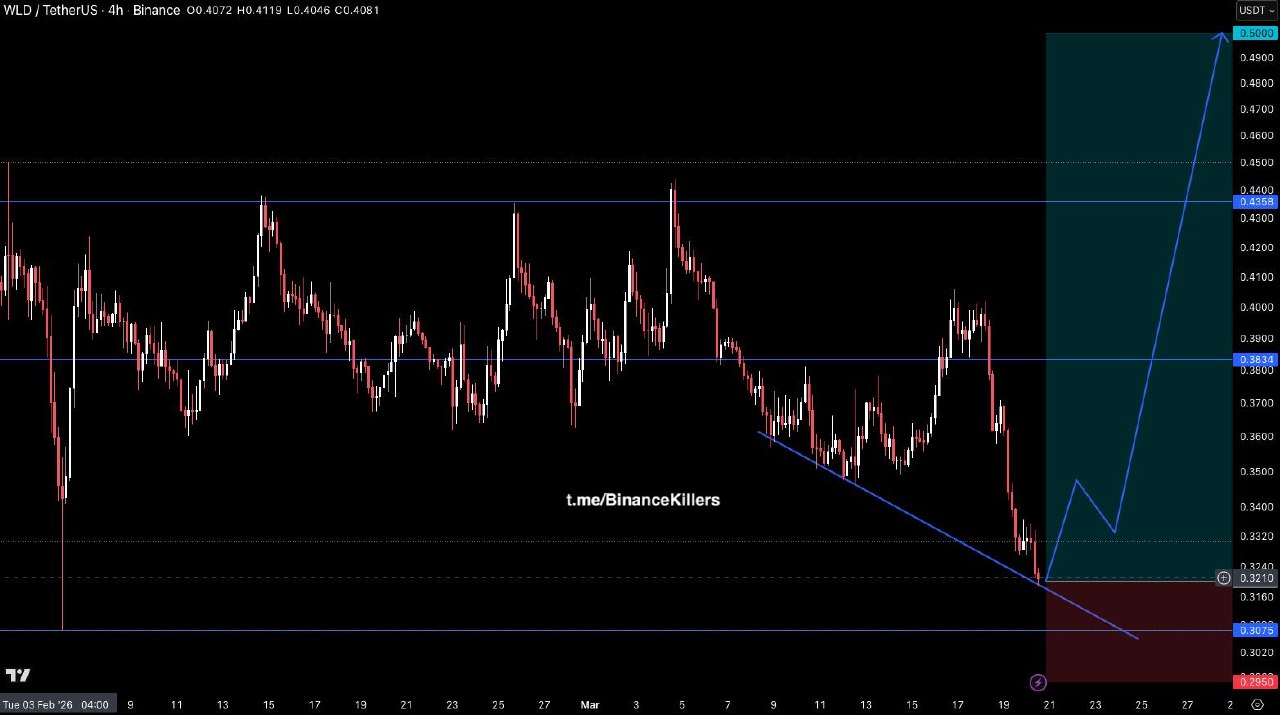Viewport: 1280px width, 715px height.
Task: Open chart settings hexagon icon at bottom right
Action: [1257, 705]
